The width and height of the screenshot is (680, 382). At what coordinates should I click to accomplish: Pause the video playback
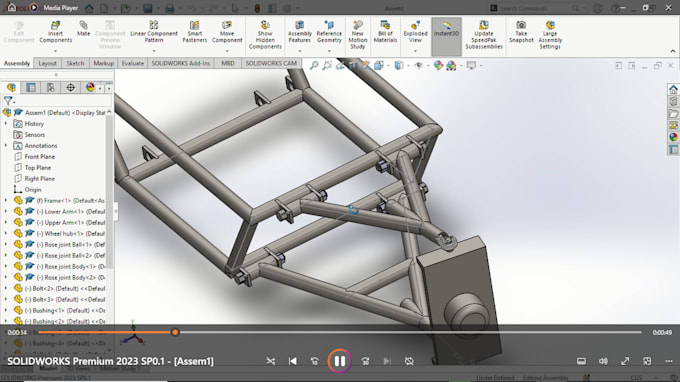coord(340,361)
